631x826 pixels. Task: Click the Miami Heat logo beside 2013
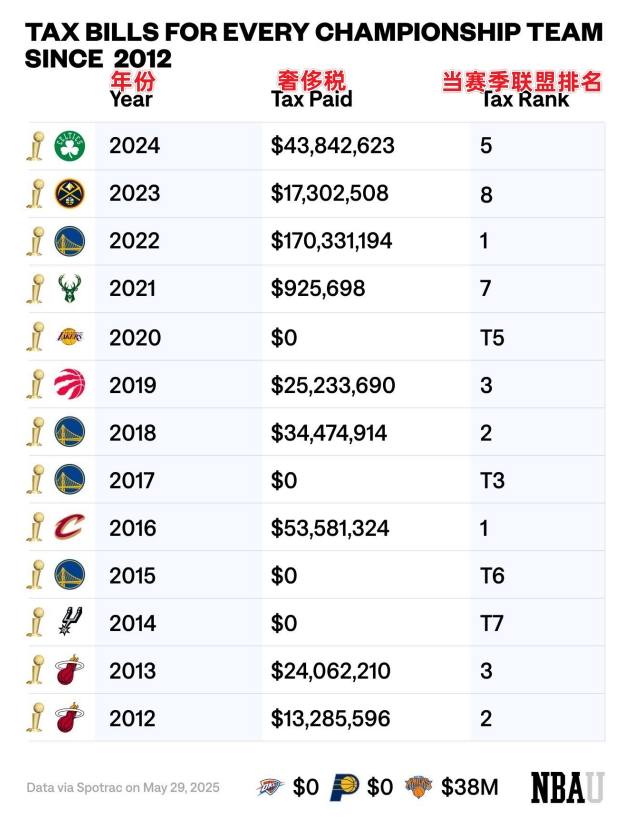[x=70, y=670]
